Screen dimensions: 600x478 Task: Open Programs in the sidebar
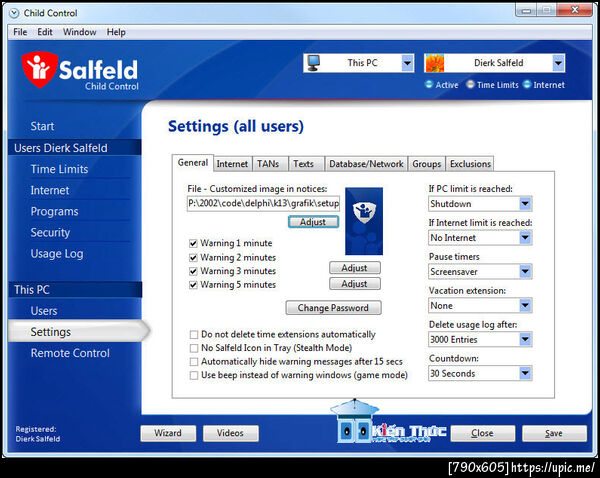(54, 212)
